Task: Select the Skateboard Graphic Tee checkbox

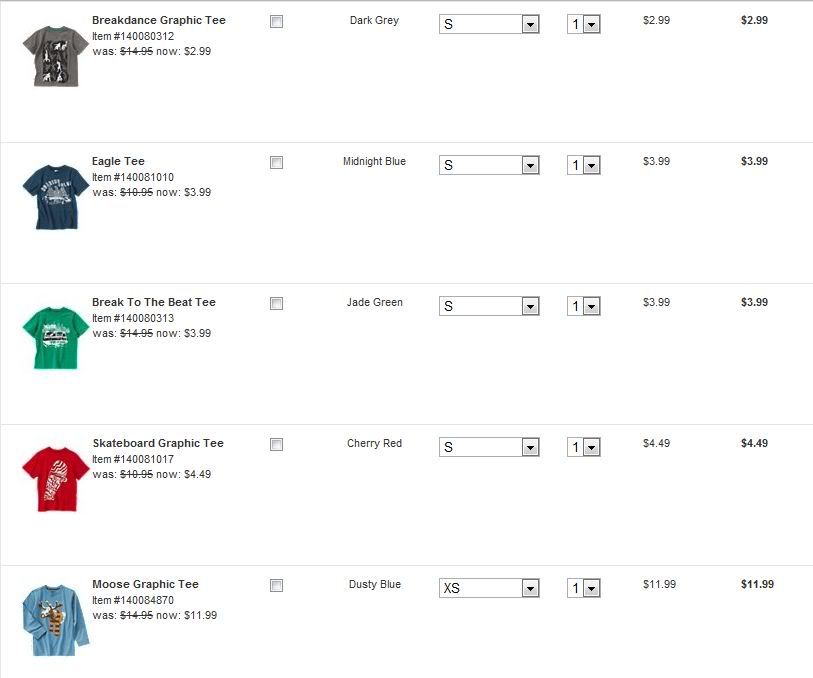Action: [277, 444]
